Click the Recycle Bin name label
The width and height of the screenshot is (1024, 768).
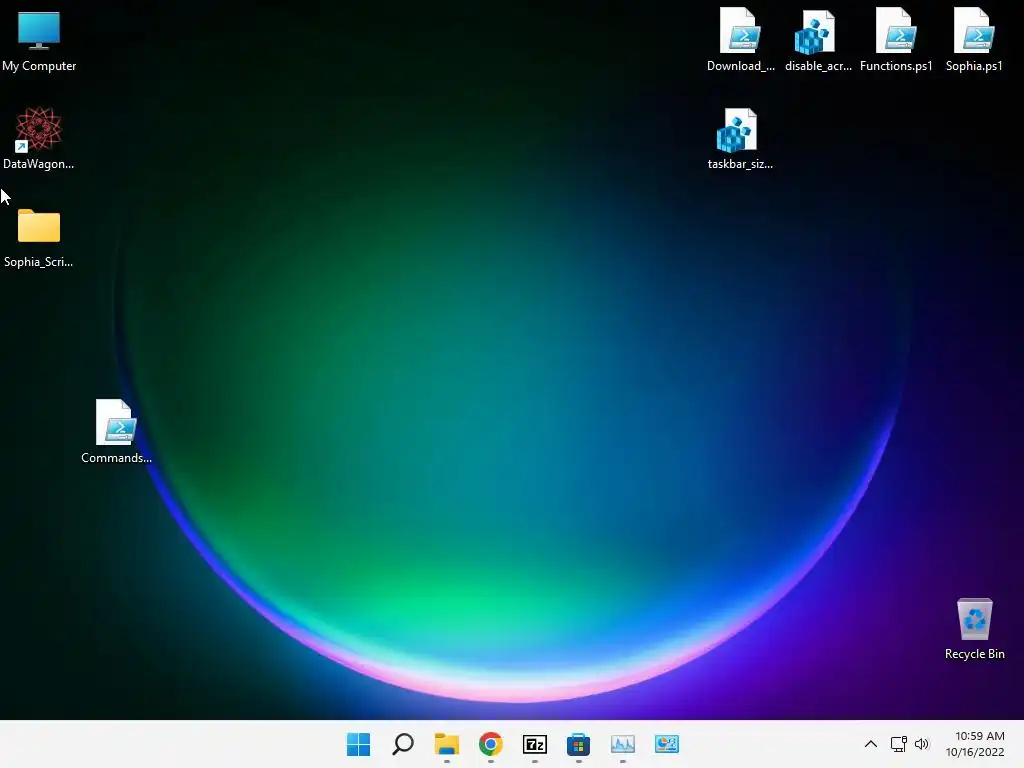pyautogui.click(x=974, y=654)
